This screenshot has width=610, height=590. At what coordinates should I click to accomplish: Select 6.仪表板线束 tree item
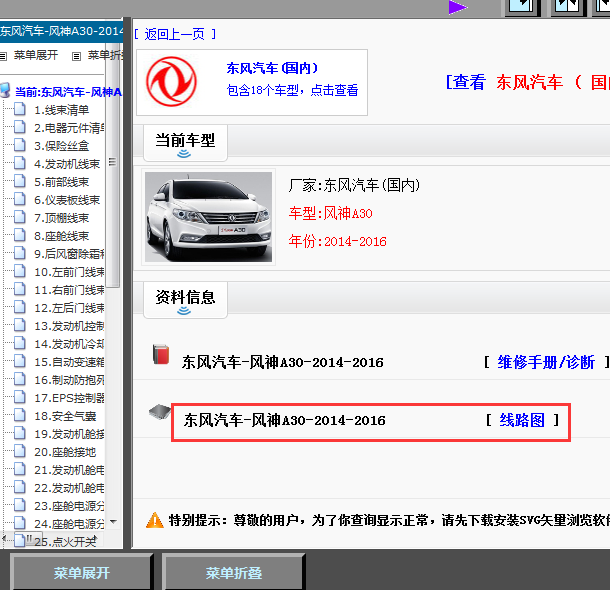click(67, 200)
